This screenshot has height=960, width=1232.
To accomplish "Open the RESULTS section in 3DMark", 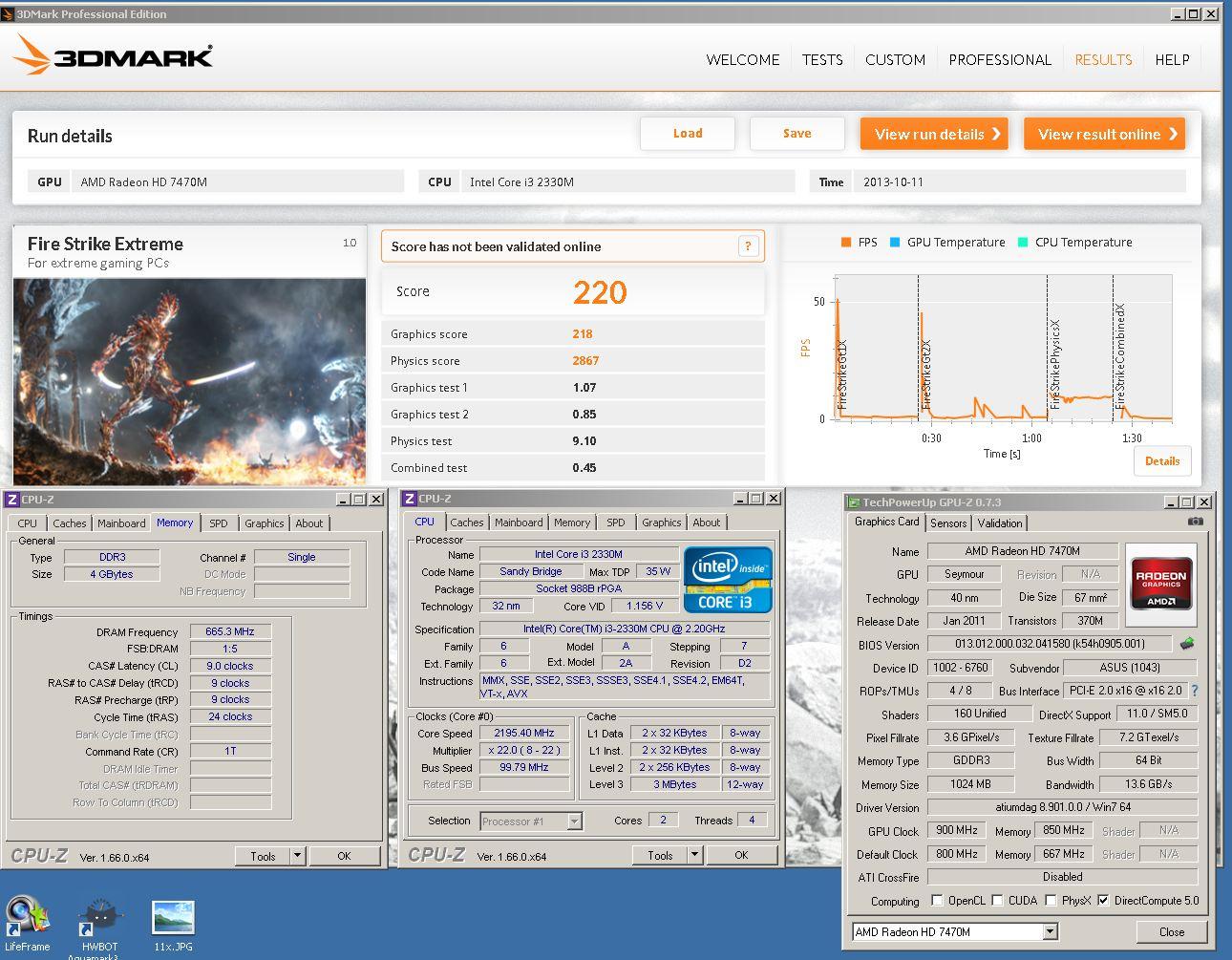I will (1103, 59).
